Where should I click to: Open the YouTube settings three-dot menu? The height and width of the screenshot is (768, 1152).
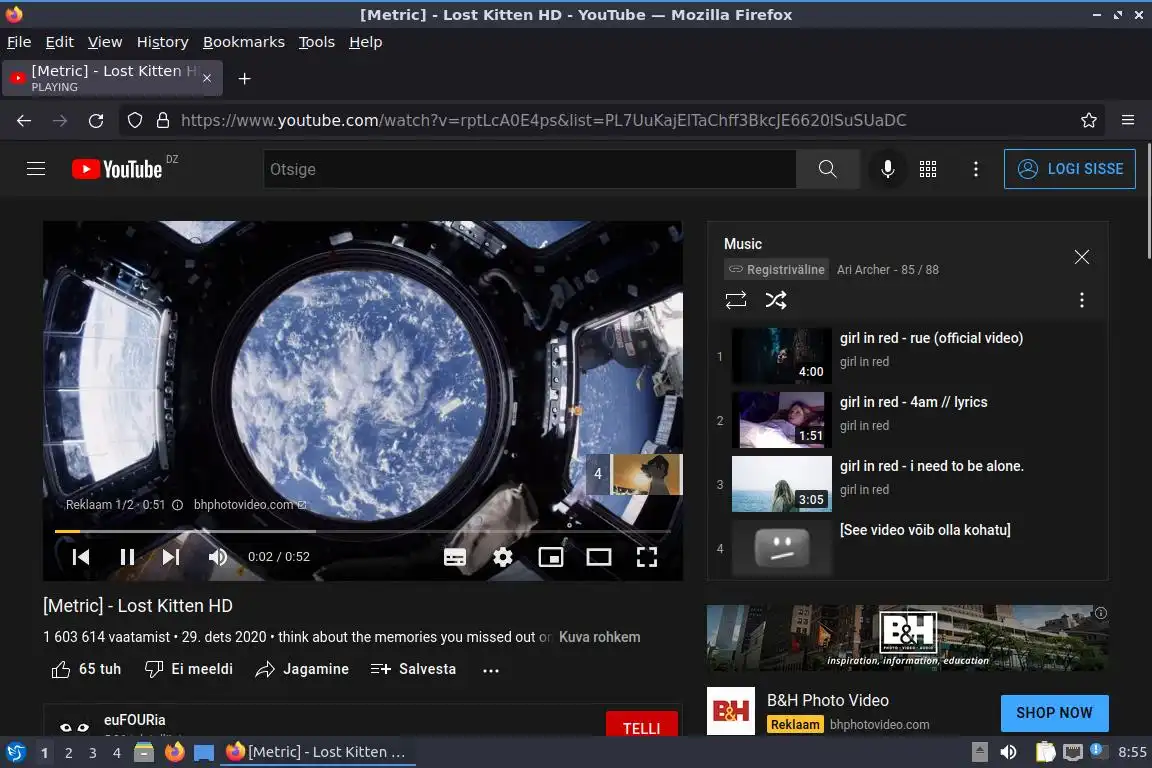pyautogui.click(x=976, y=169)
